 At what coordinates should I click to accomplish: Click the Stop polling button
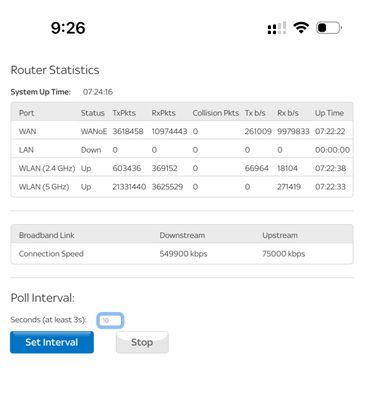click(142, 342)
